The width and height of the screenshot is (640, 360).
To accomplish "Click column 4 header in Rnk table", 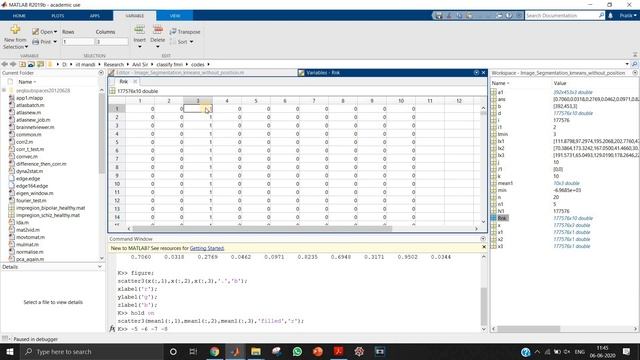I will [227, 101].
